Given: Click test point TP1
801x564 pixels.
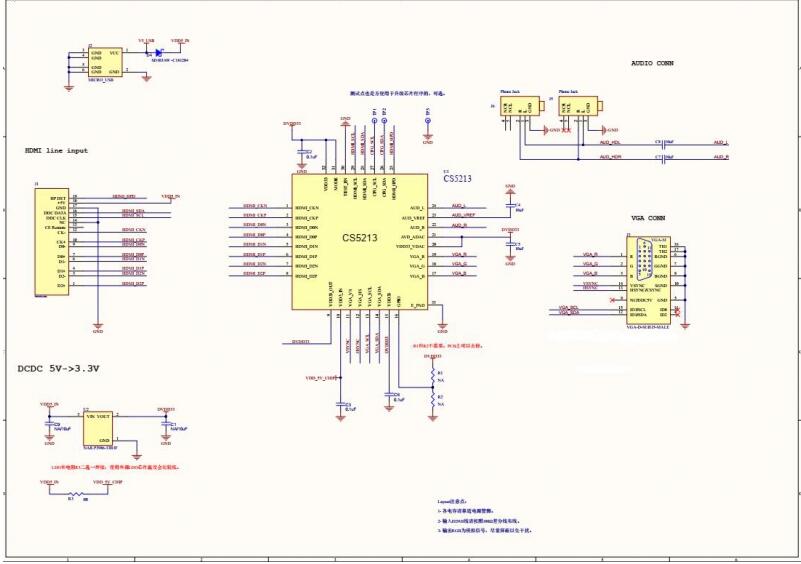Looking at the screenshot, I should tap(374, 121).
